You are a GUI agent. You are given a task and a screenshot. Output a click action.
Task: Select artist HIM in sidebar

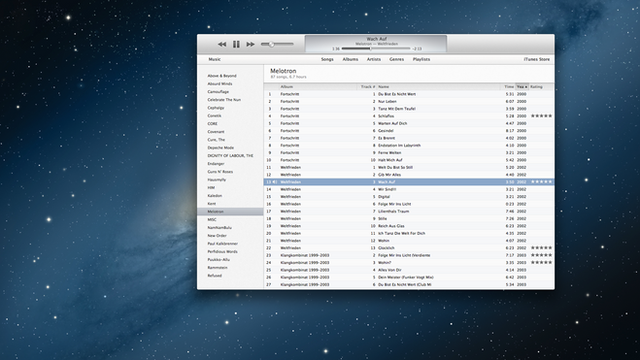click(x=211, y=188)
